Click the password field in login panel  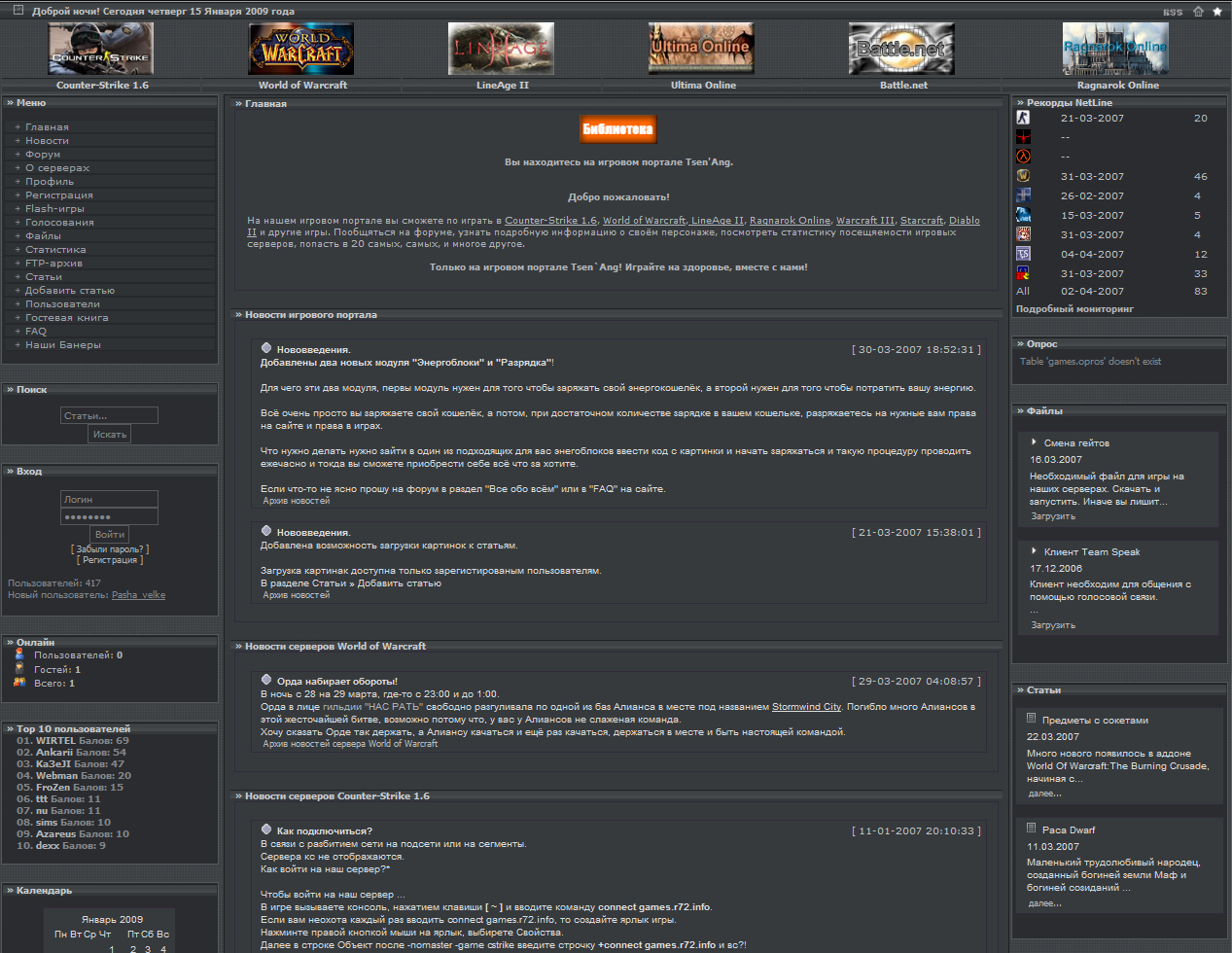109,516
